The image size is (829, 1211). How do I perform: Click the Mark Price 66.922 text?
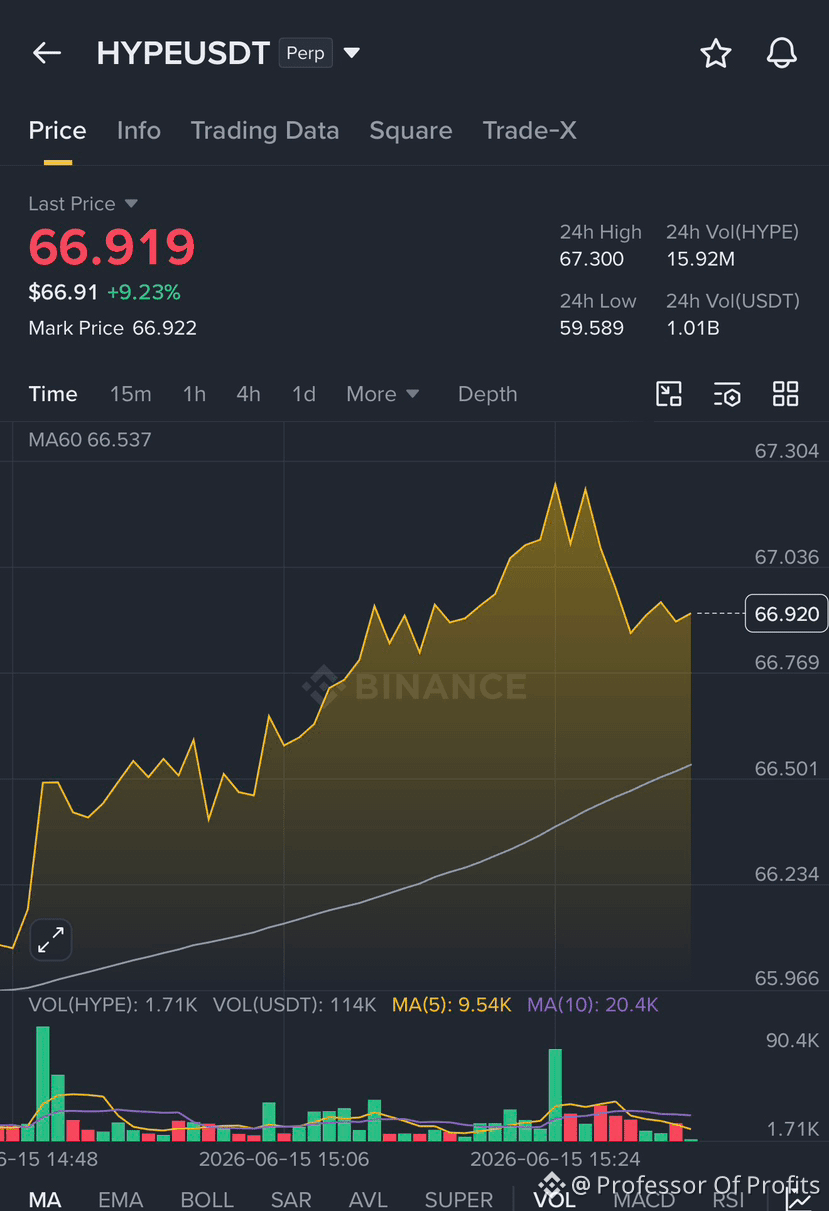coord(112,328)
